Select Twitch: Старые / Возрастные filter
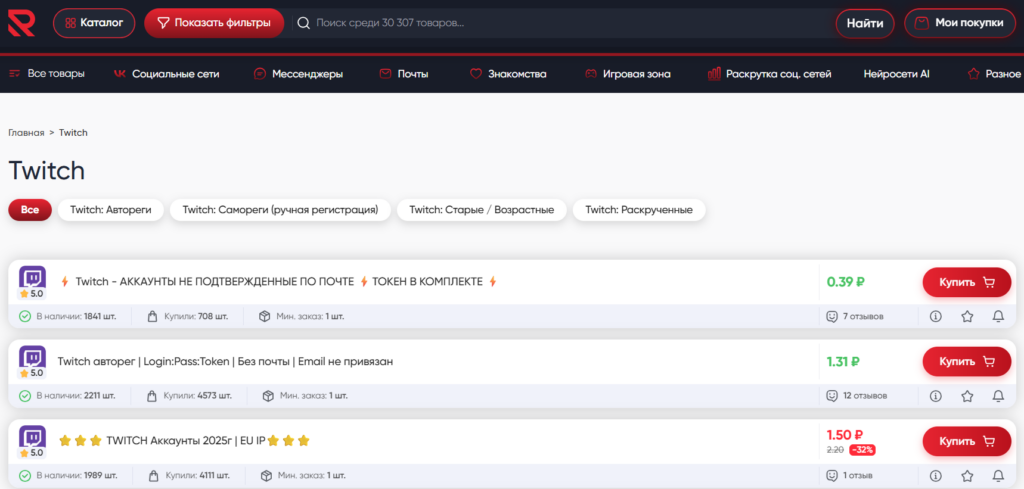Viewport: 1024px width, 489px height. 482,210
